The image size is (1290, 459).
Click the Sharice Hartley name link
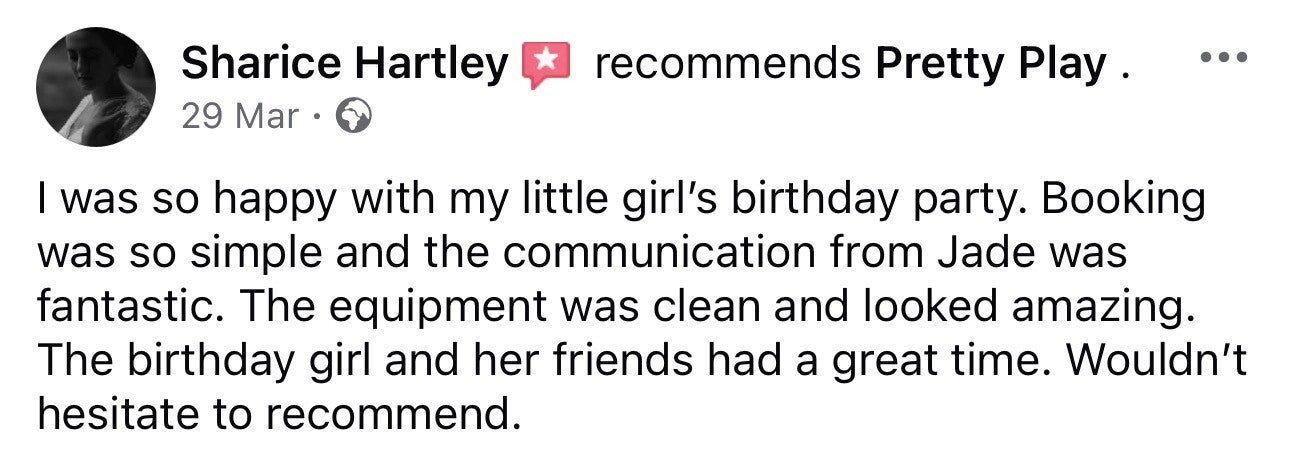[x=346, y=65]
